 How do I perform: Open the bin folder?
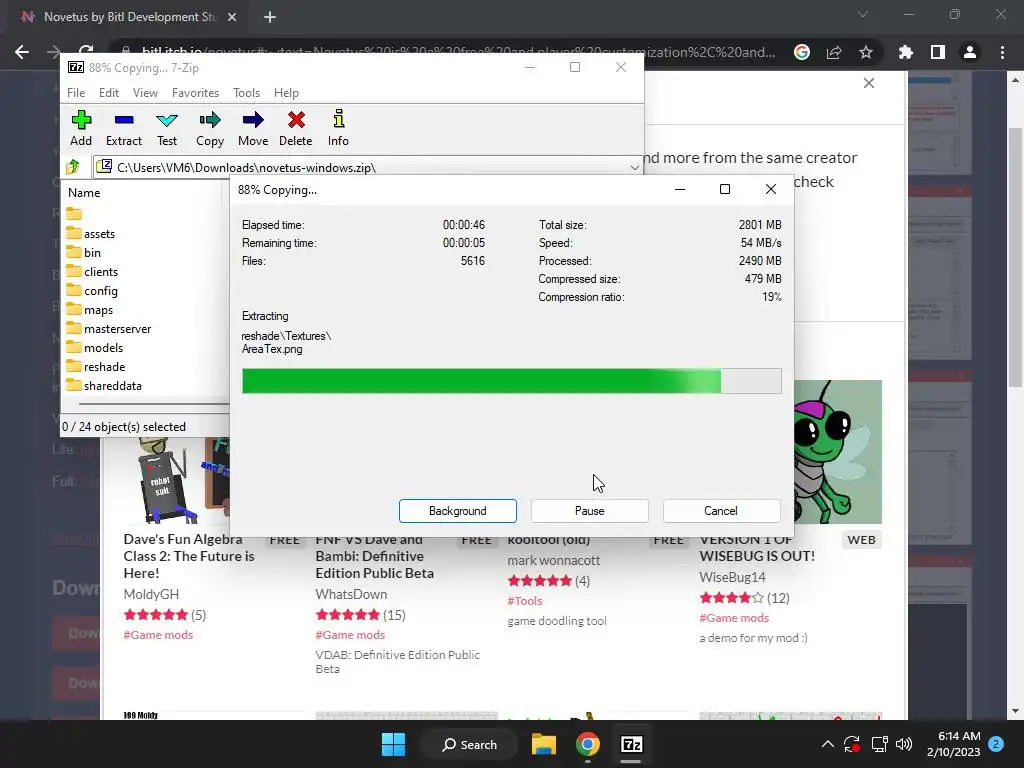pos(84,252)
